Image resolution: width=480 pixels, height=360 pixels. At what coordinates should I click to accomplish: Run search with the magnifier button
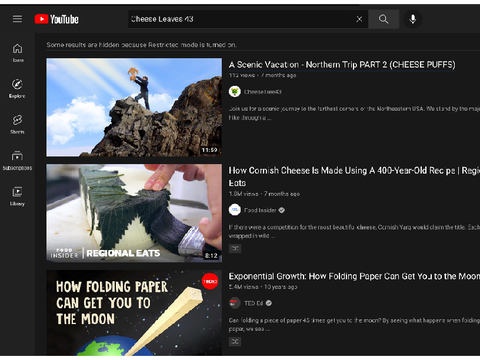[x=384, y=19]
